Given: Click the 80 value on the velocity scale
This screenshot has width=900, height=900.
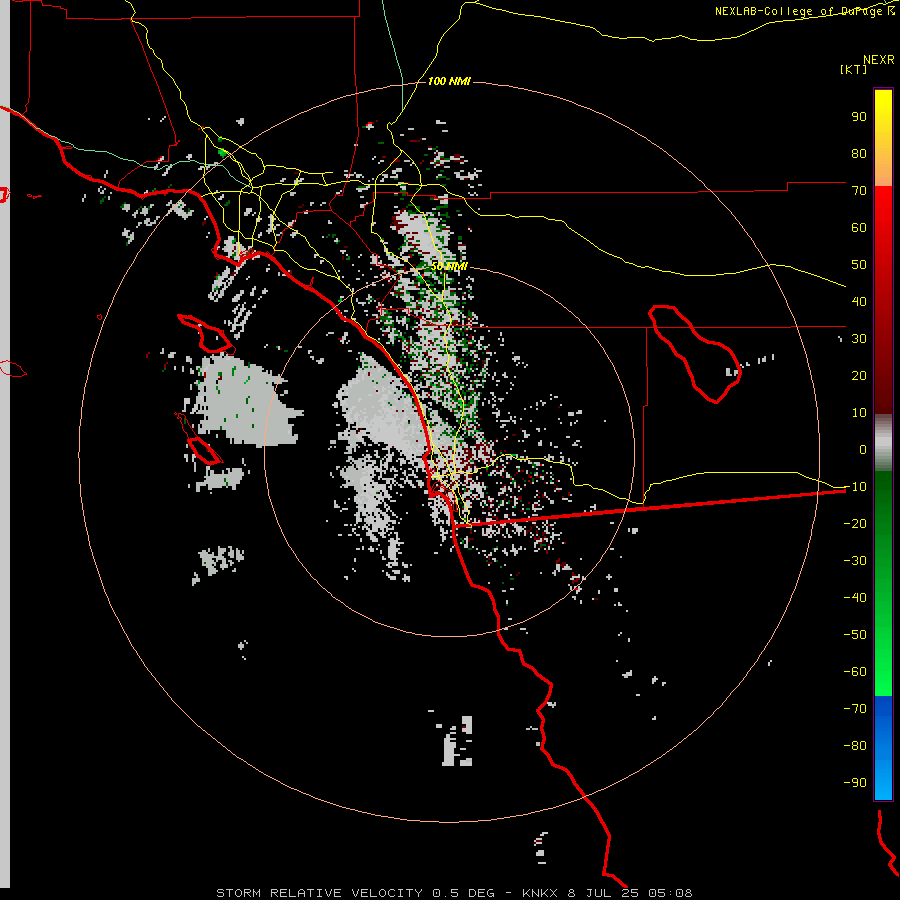Looking at the screenshot, I should [859, 153].
